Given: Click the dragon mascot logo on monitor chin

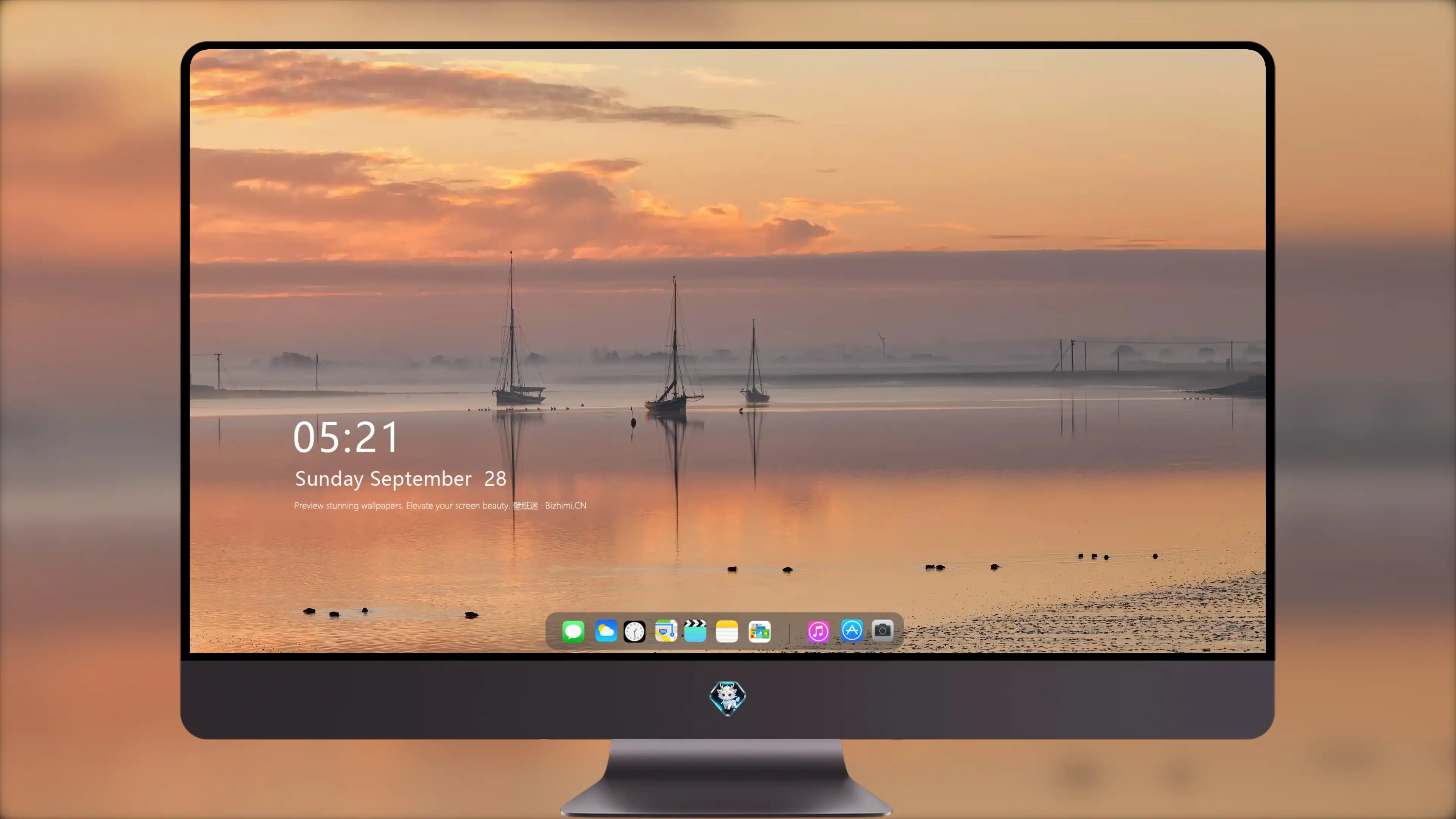Looking at the screenshot, I should [728, 698].
